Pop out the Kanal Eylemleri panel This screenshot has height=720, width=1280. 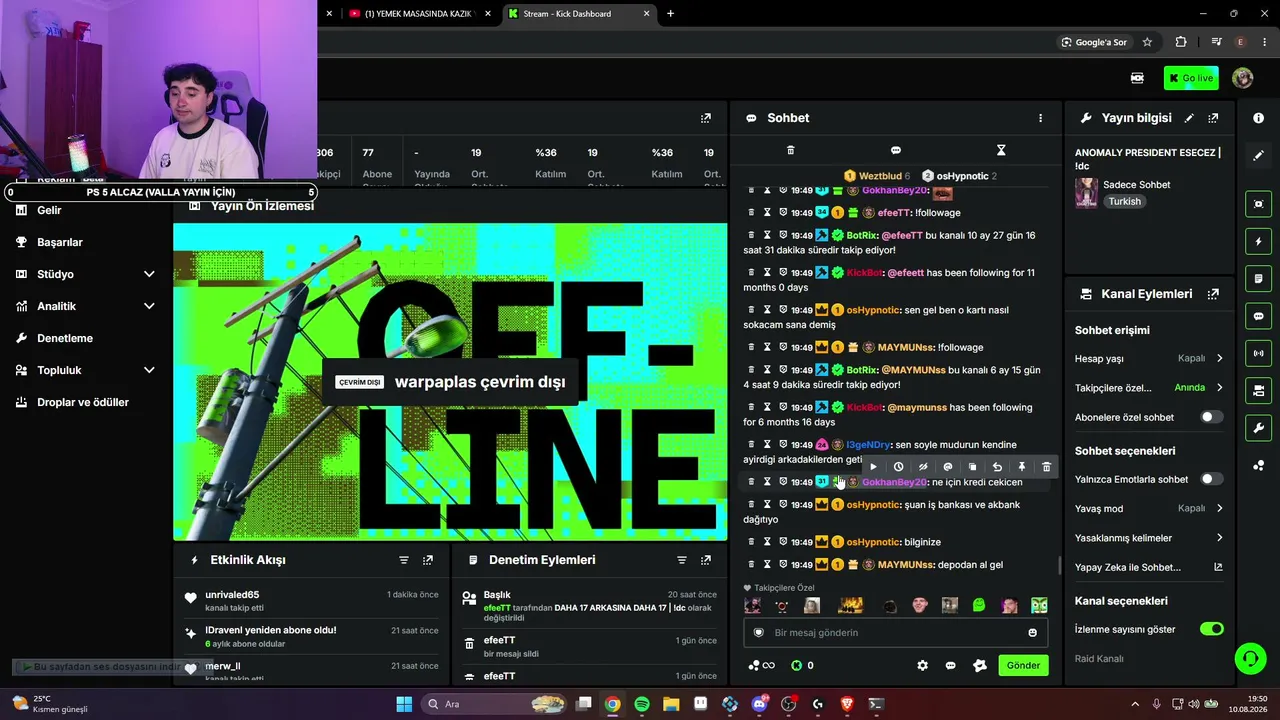coord(1213,294)
